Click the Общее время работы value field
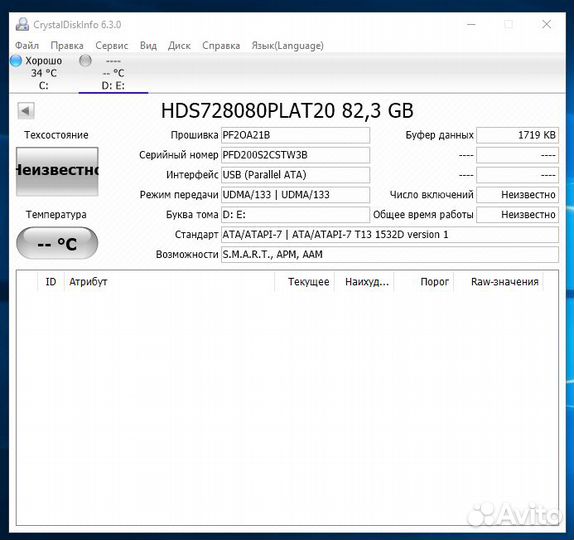 pyautogui.click(x=517, y=215)
